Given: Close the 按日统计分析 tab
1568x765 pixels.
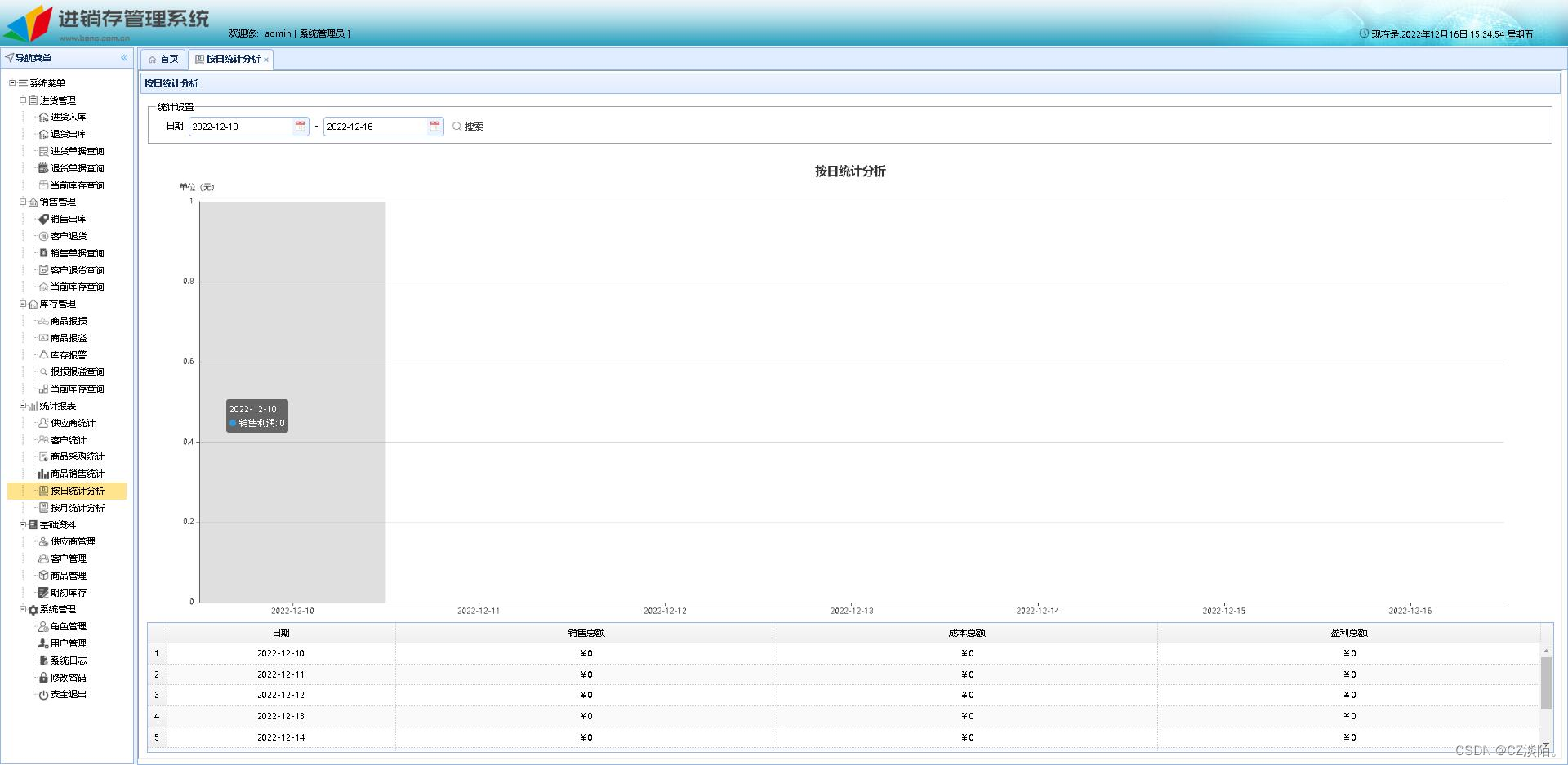Looking at the screenshot, I should pos(266,60).
